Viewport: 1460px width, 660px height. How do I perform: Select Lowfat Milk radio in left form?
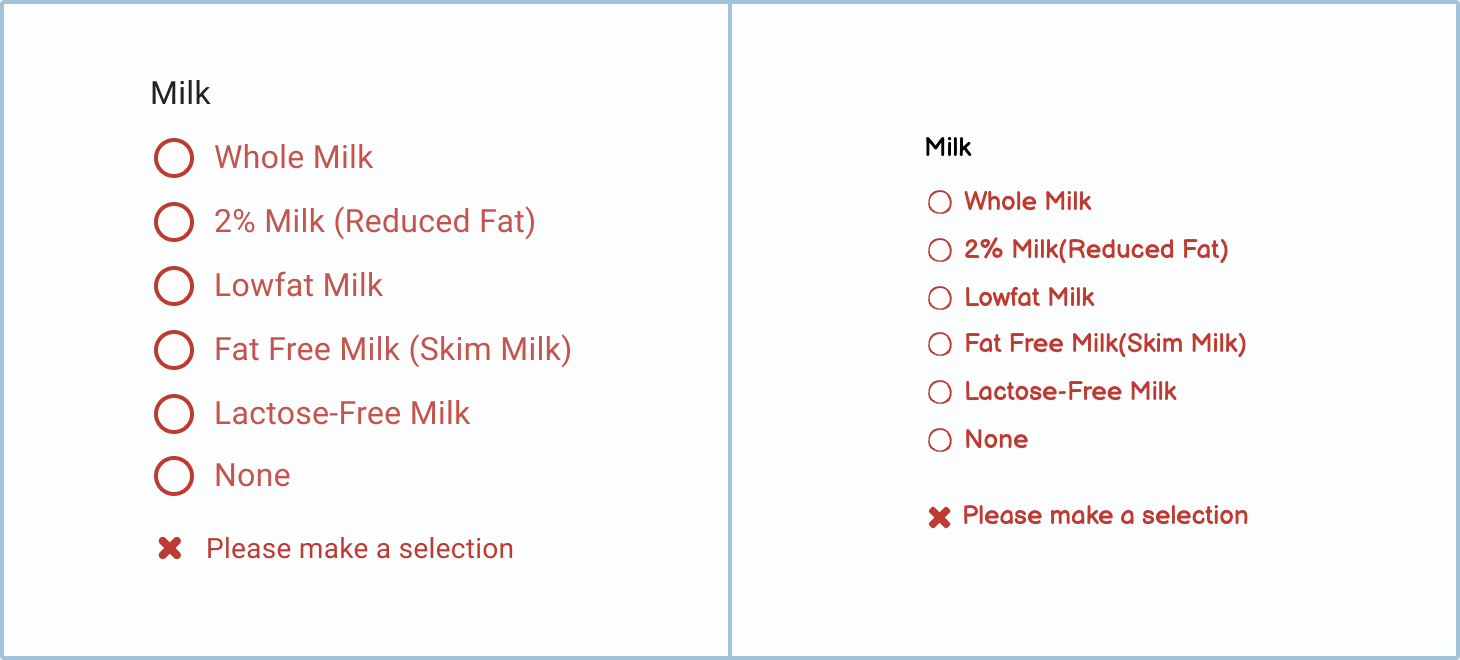coord(174,286)
